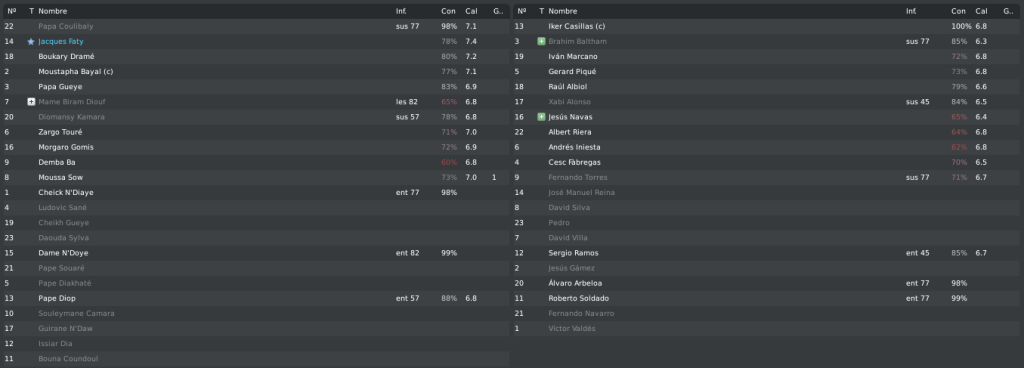Sort right table by Con column header

(x=958, y=11)
